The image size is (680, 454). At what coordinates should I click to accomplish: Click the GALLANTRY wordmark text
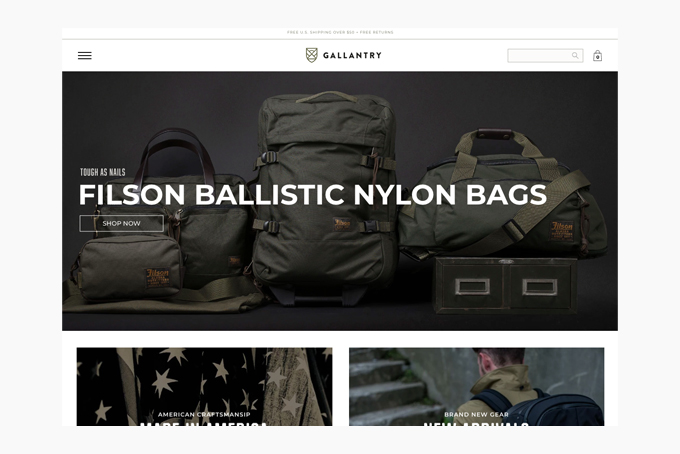point(352,56)
